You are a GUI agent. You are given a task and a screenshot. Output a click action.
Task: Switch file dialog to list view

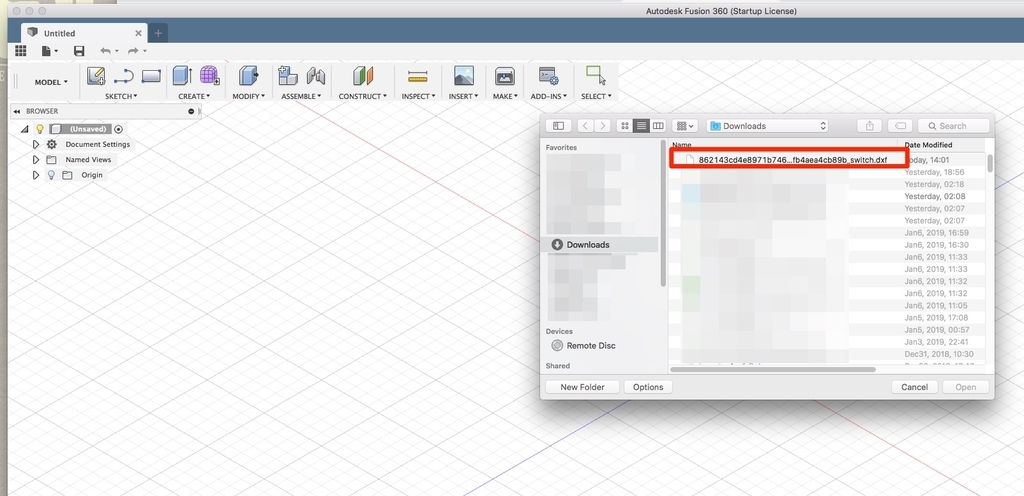pyautogui.click(x=641, y=126)
